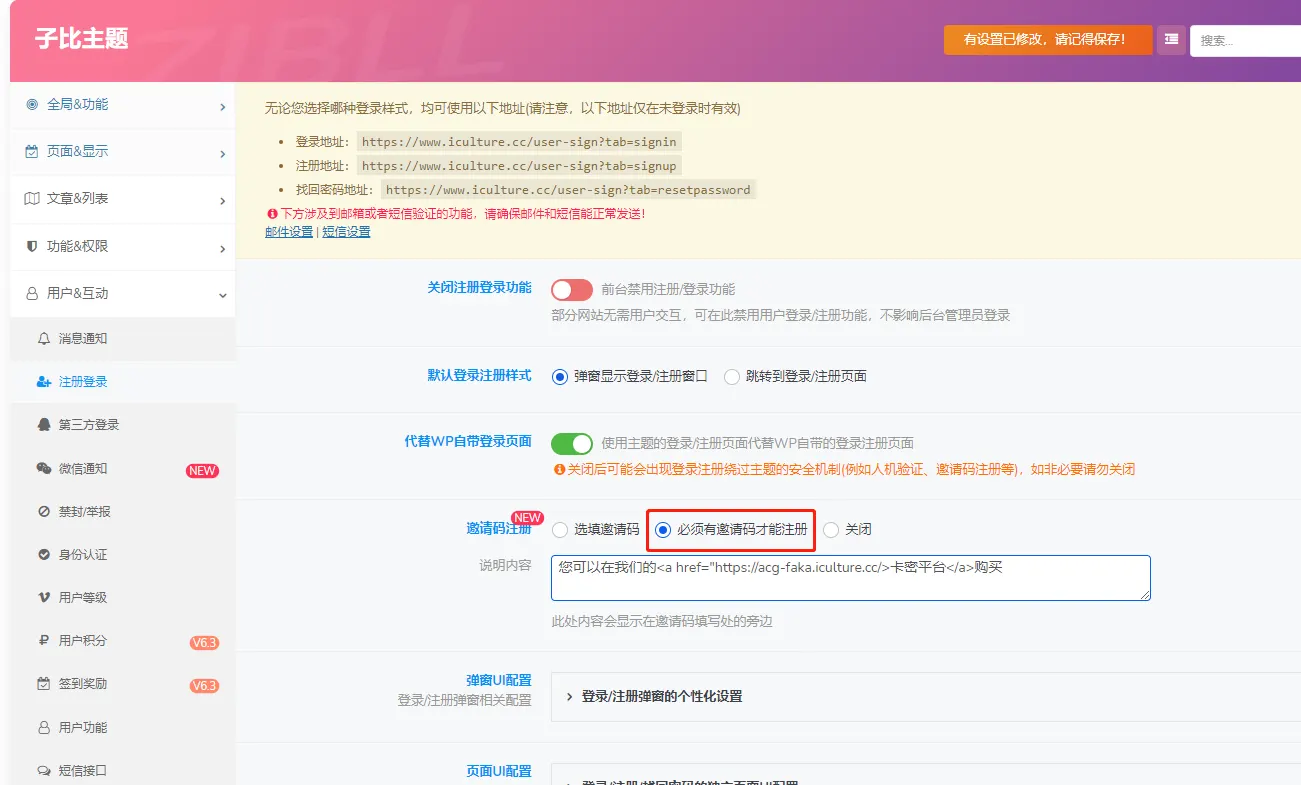Open the 第三方登录 submenu item
Viewport: 1301px width, 785px height.
(123, 425)
